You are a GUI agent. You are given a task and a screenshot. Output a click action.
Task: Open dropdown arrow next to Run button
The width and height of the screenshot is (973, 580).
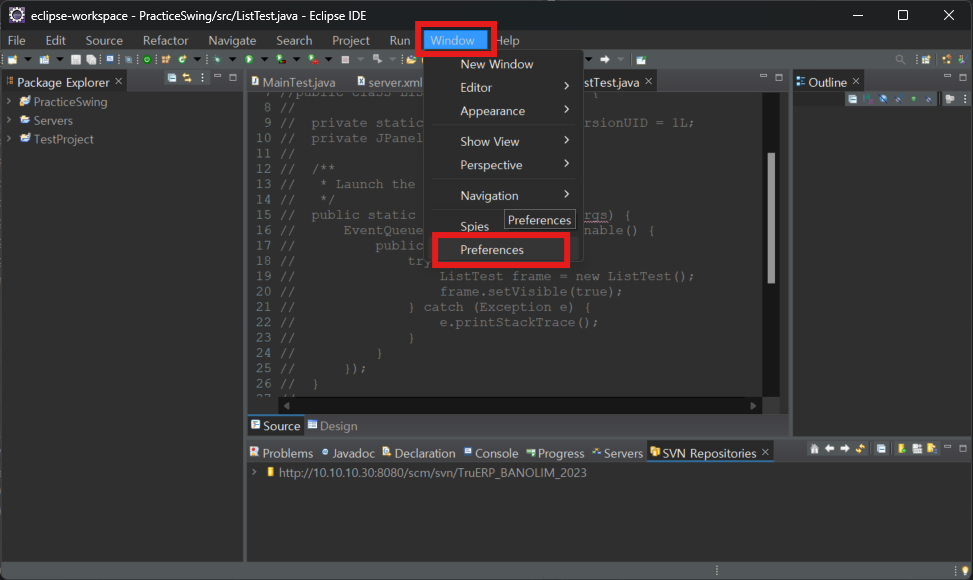[x=264, y=60]
